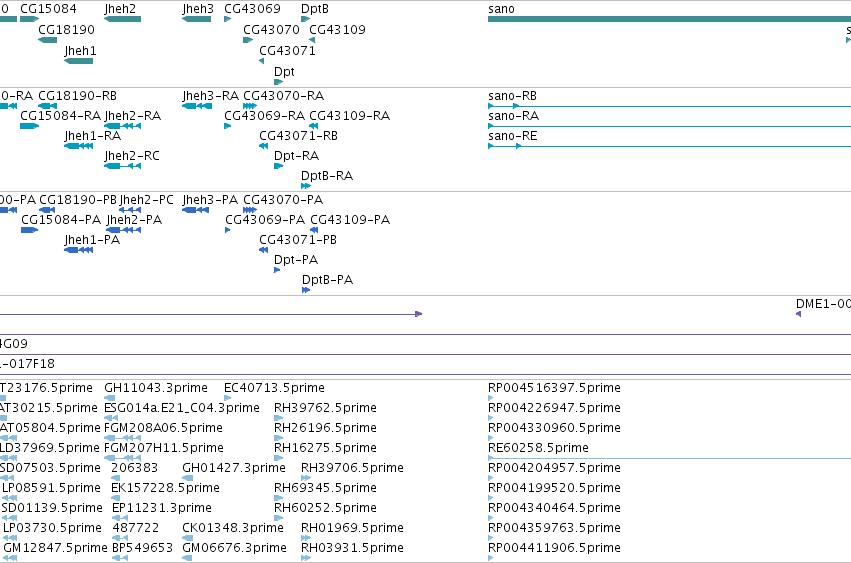Select the CG43071 gene label
The height and width of the screenshot is (563, 851).
click(x=287, y=50)
